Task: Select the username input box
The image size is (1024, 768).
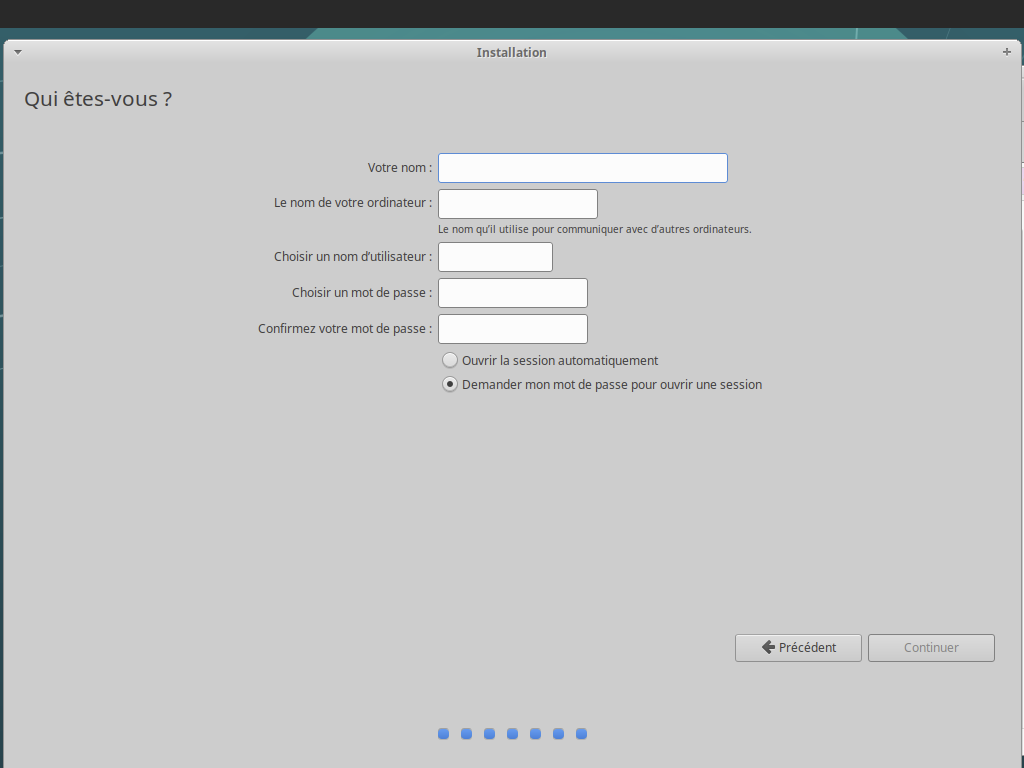Action: (x=495, y=257)
